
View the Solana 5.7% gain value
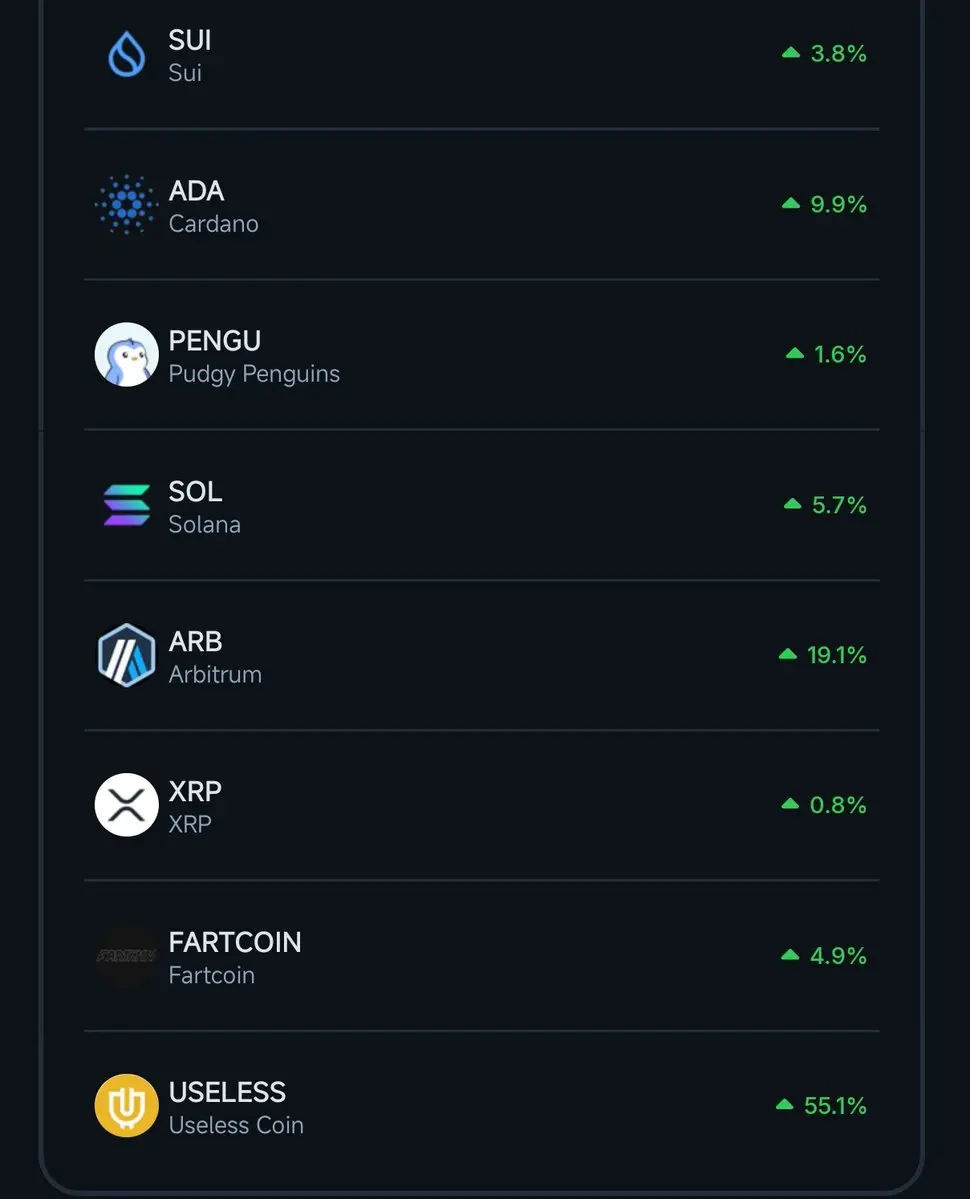(x=839, y=505)
